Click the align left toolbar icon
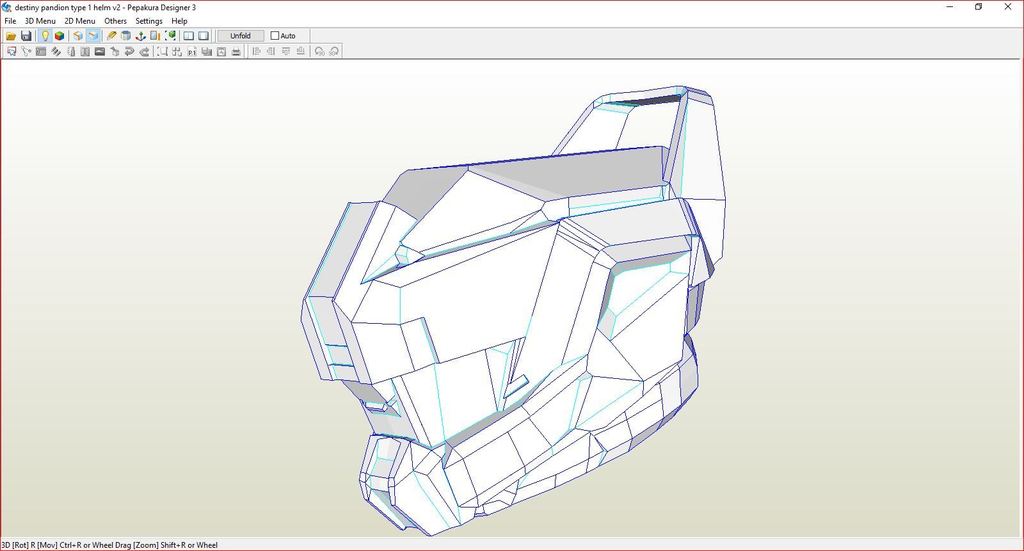Screen dimensions: 1024x551 click(x=256, y=52)
